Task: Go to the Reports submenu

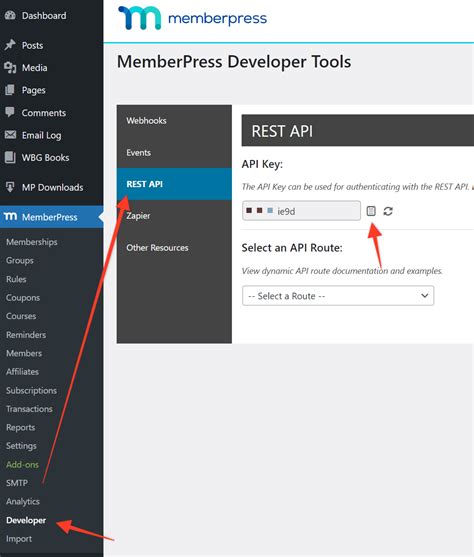Action: (x=21, y=427)
